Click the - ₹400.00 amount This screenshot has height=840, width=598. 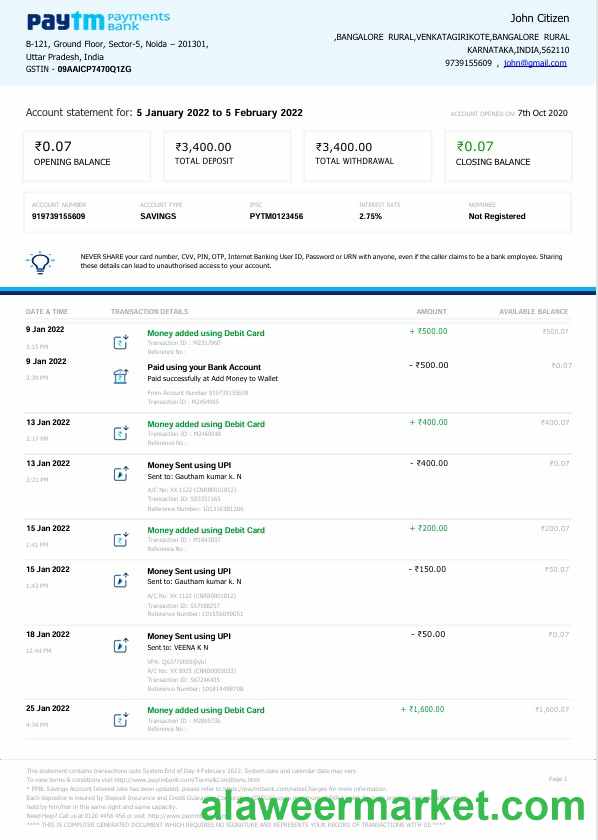(x=429, y=463)
